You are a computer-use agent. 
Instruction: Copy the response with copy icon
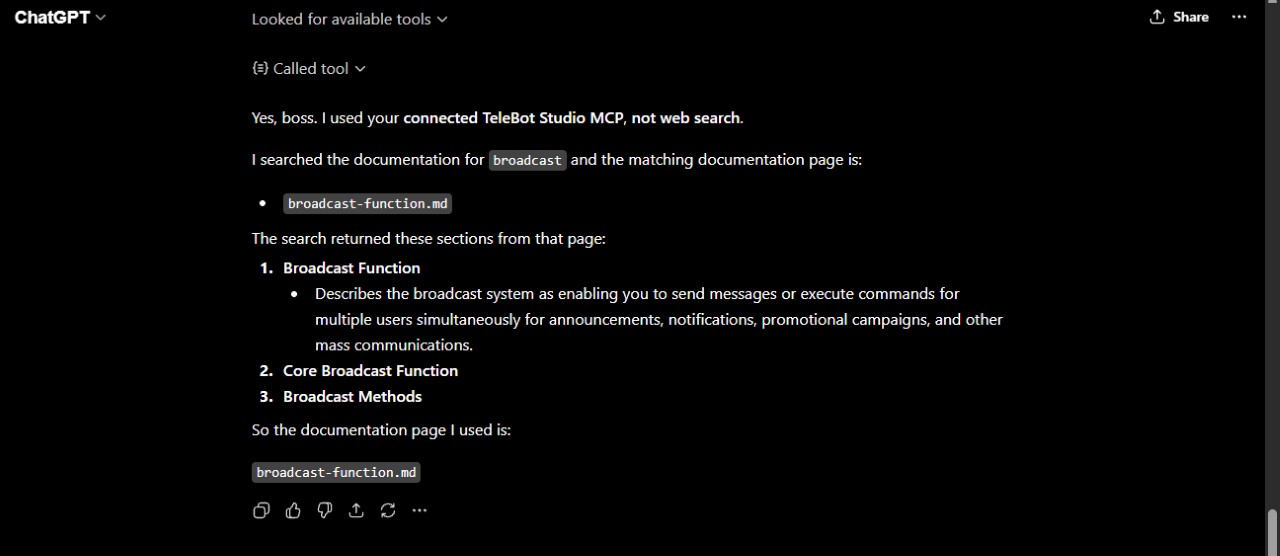(261, 510)
